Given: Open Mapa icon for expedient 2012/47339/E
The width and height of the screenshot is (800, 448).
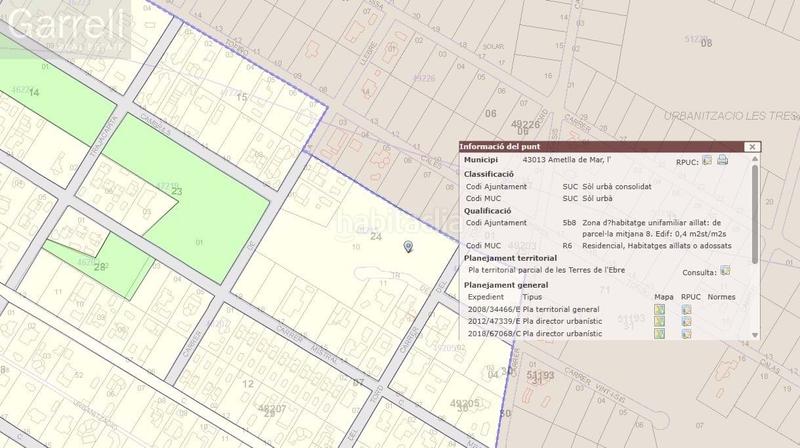Looking at the screenshot, I should click(660, 322).
